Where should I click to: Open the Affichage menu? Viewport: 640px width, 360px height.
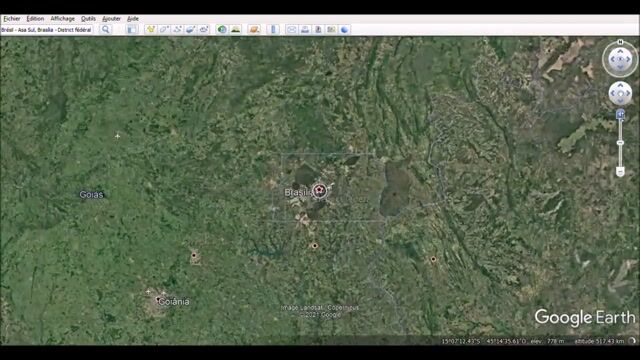click(62, 19)
